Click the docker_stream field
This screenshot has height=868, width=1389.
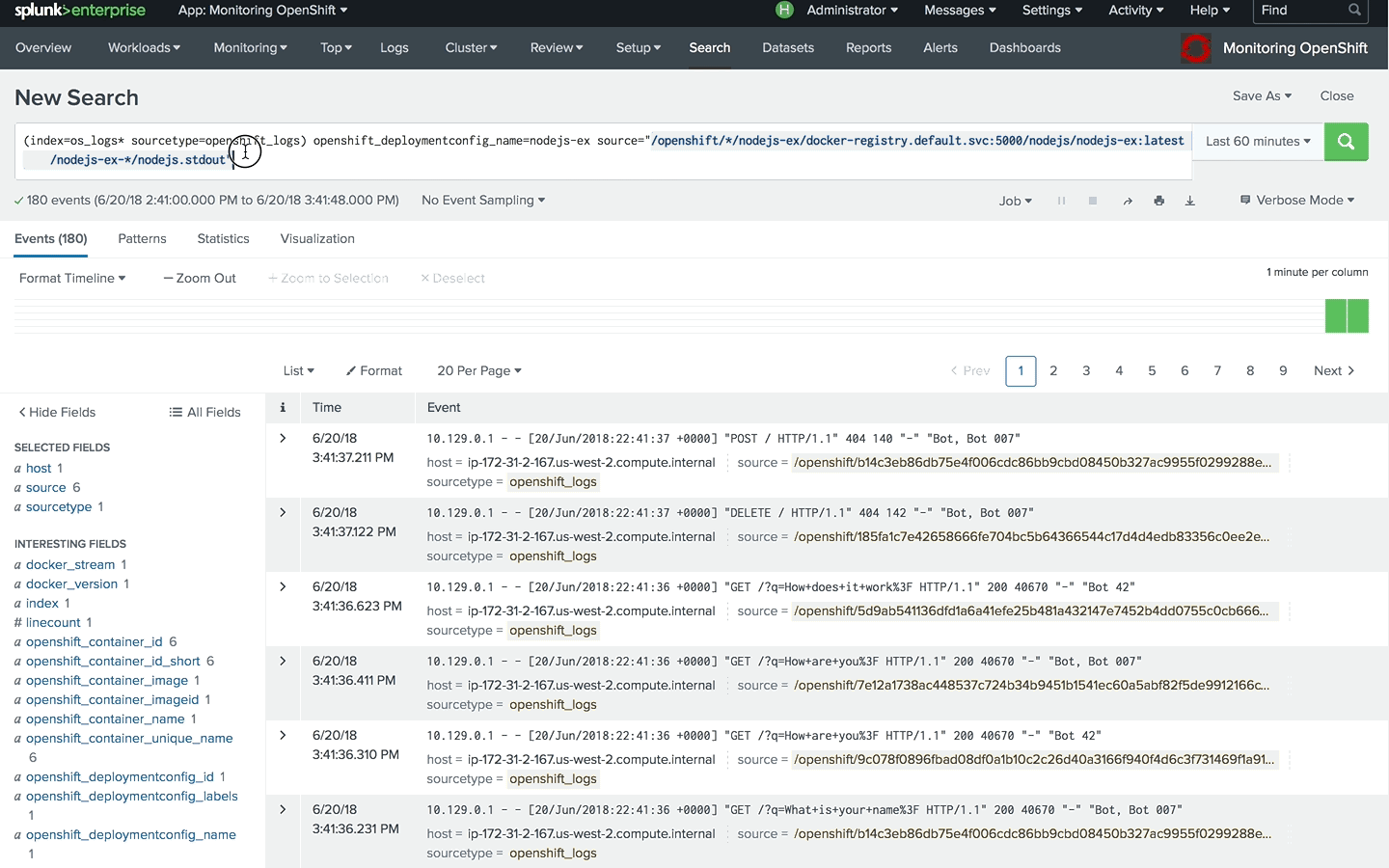point(70,564)
